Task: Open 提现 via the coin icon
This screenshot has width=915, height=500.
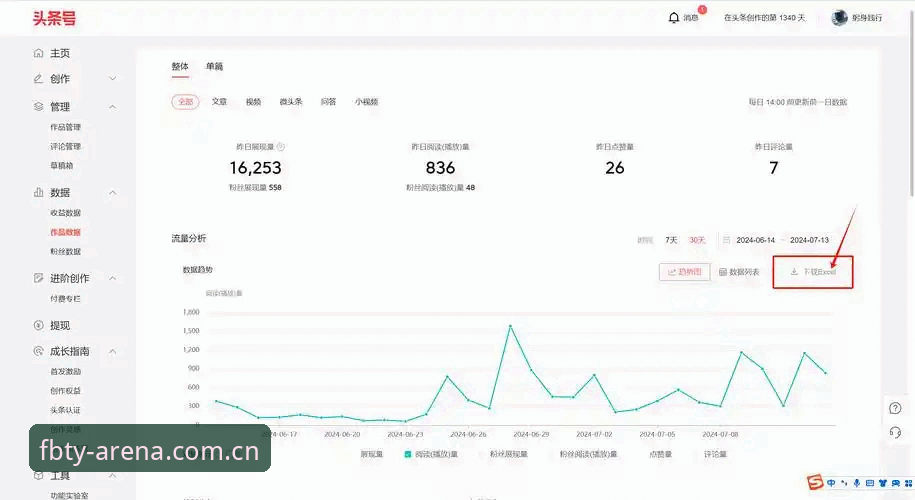Action: coord(39,325)
